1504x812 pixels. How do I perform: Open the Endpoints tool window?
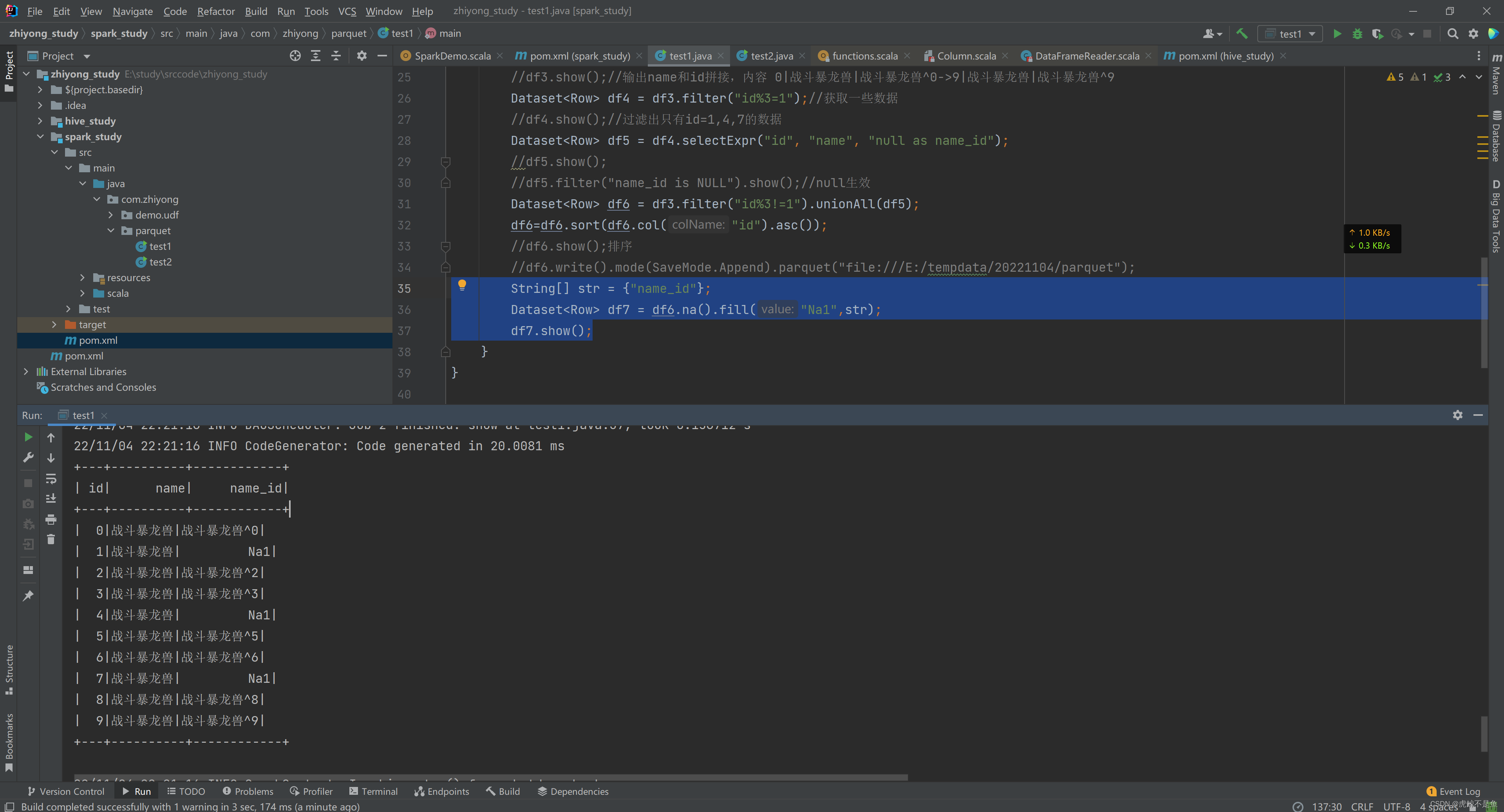pos(441,792)
